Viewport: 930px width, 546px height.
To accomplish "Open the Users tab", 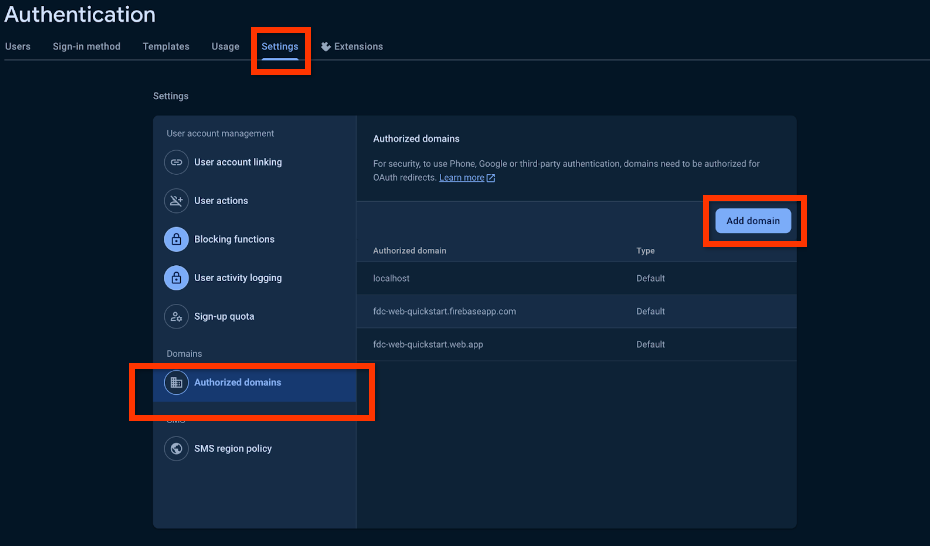I will 18,46.
